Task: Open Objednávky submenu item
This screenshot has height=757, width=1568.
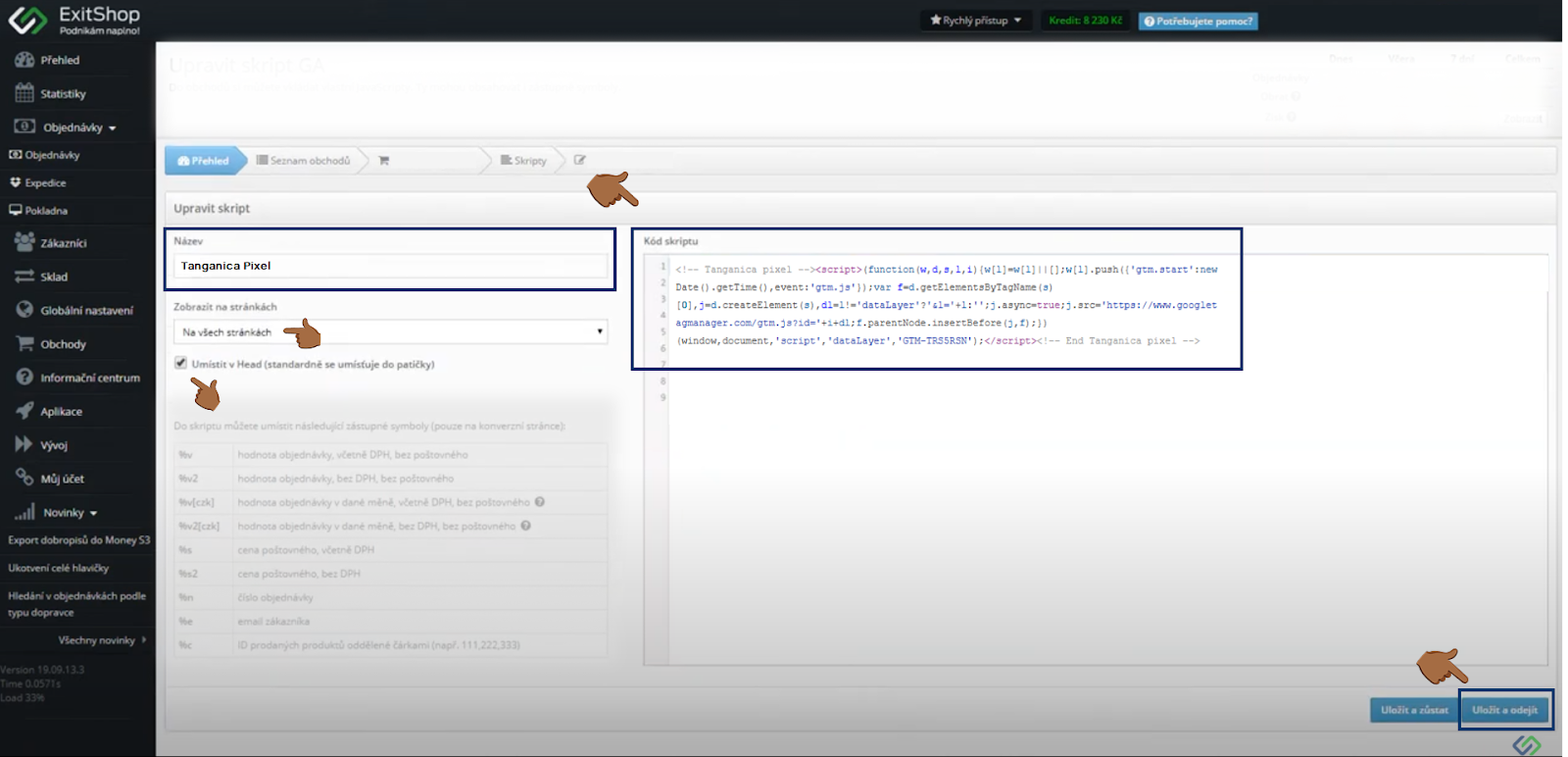Action: (45, 155)
